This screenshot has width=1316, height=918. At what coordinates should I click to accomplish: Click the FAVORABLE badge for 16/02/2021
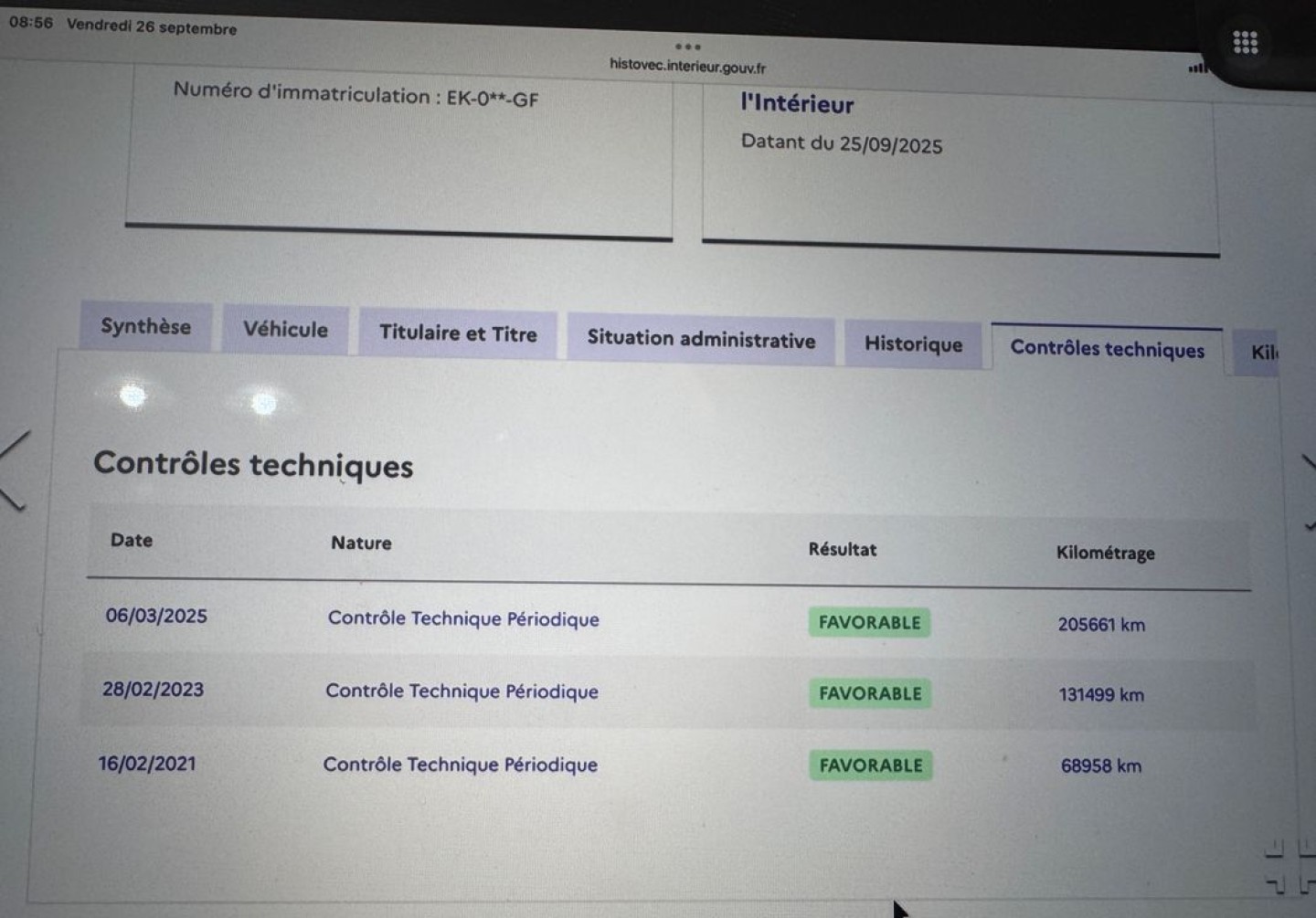[871, 765]
